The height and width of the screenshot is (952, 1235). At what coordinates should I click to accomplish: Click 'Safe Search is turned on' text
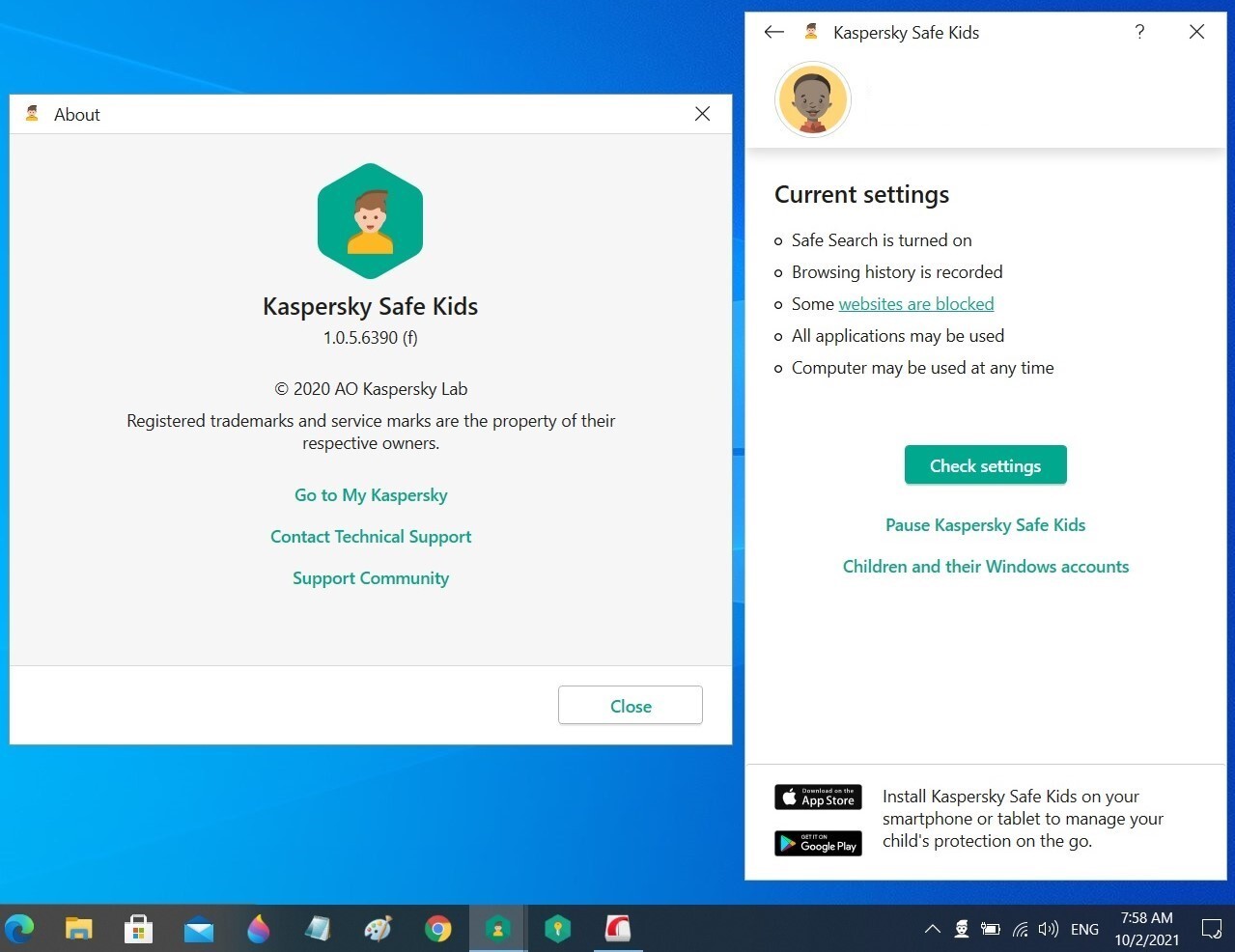click(882, 240)
